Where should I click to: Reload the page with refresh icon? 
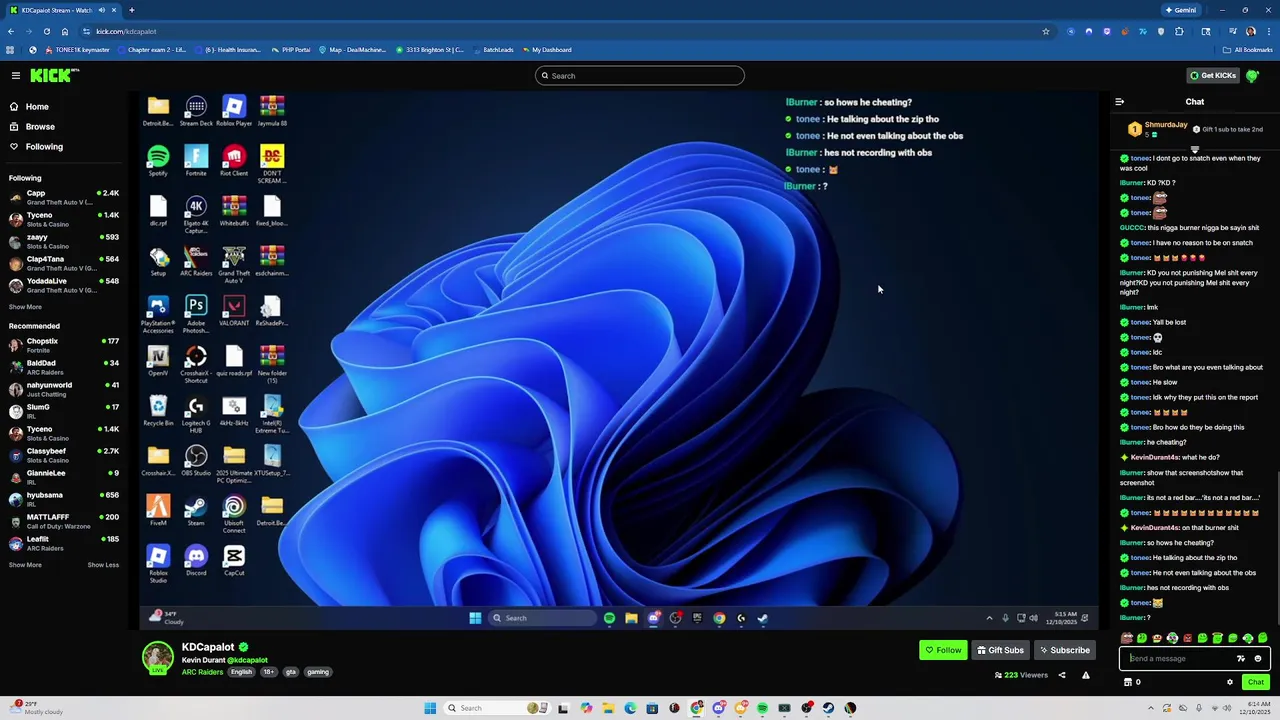(x=46, y=31)
